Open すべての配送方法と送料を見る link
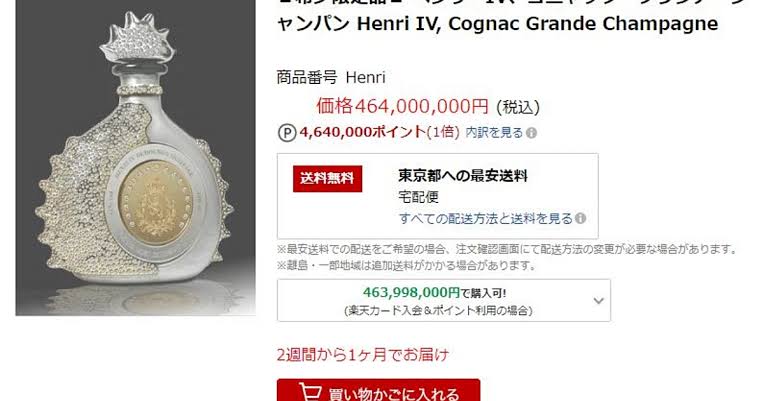764x401 pixels. 486,218
